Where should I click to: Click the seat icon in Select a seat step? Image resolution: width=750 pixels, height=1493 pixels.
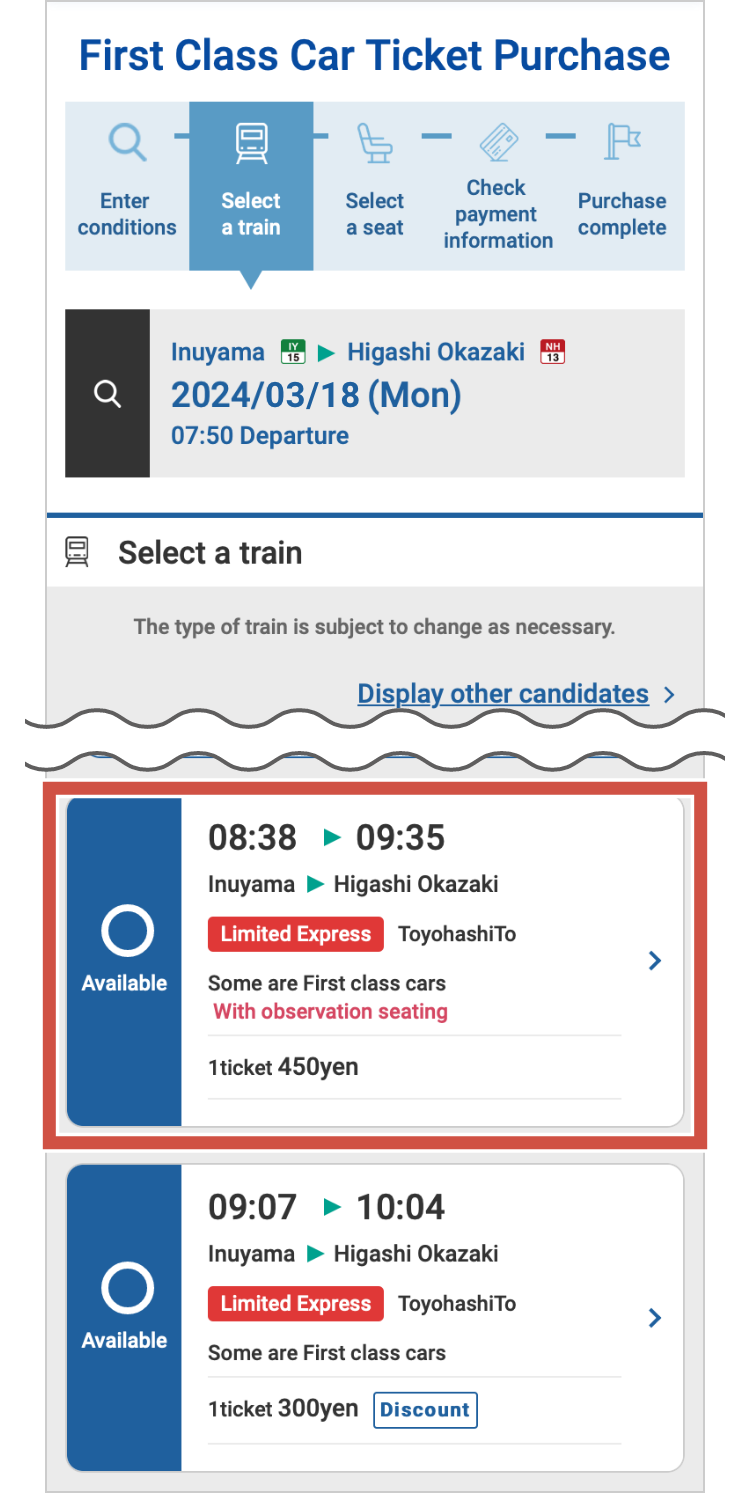375,144
